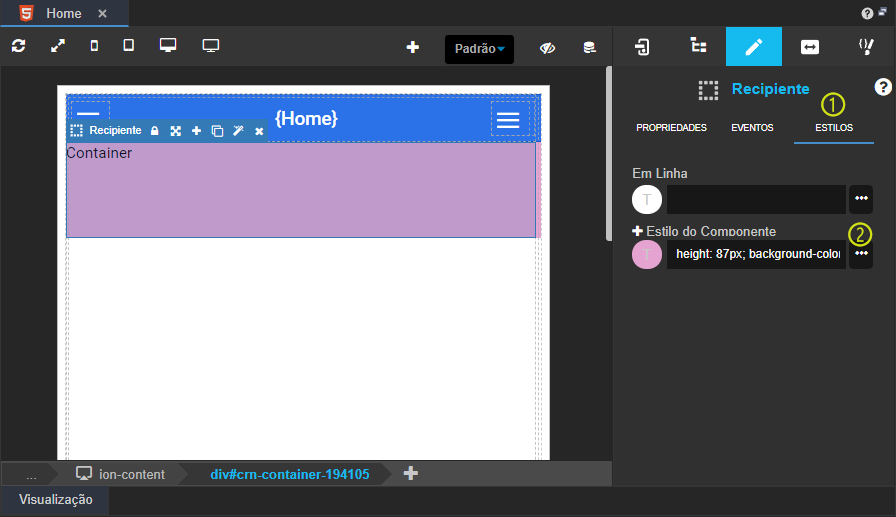Click the refresh editor icon
This screenshot has height=517, width=896.
tap(18, 46)
